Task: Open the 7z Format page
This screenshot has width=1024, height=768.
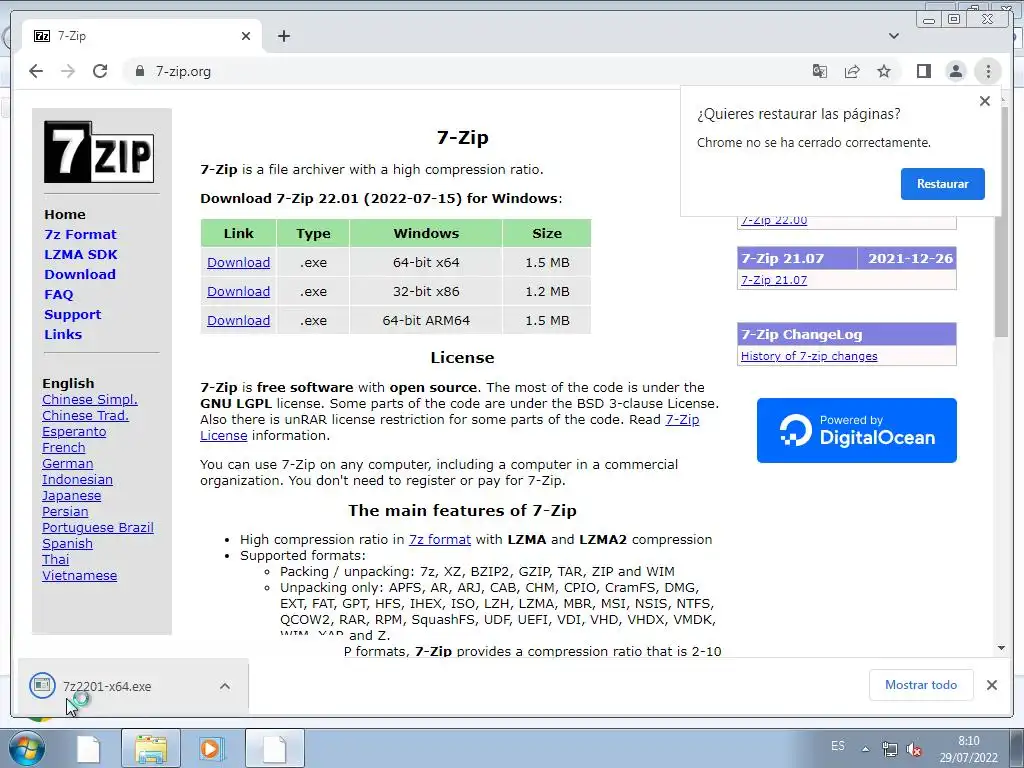Action: (80, 234)
